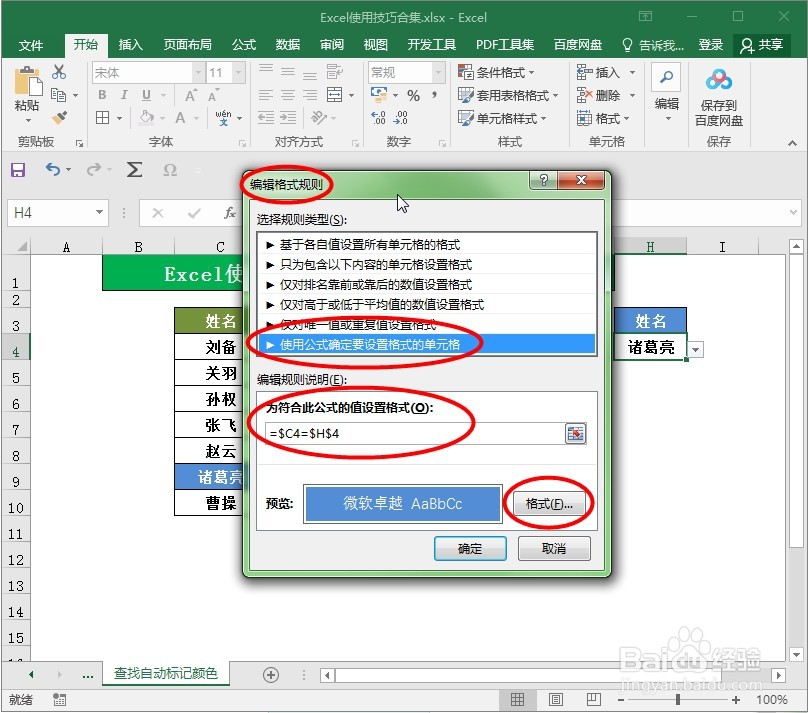
Task: Click the Merge and Center icon
Action: pos(334,95)
